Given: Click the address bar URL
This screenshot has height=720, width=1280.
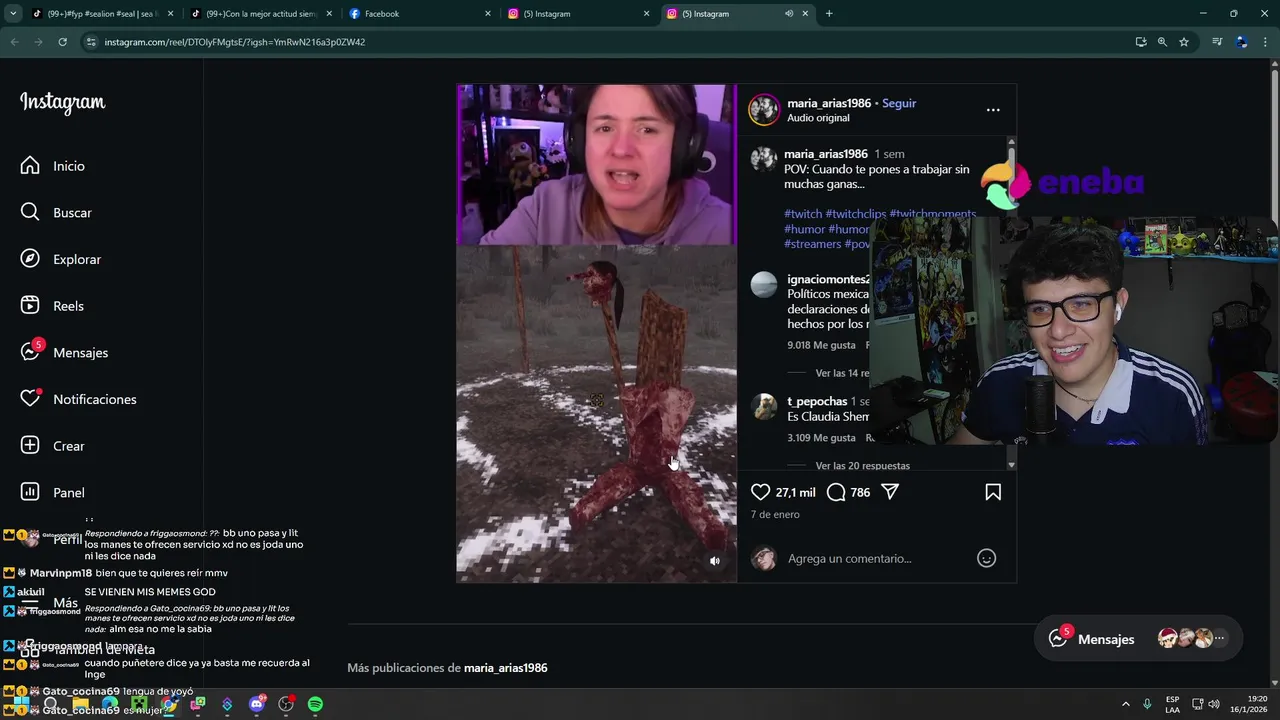Looking at the screenshot, I should [235, 42].
